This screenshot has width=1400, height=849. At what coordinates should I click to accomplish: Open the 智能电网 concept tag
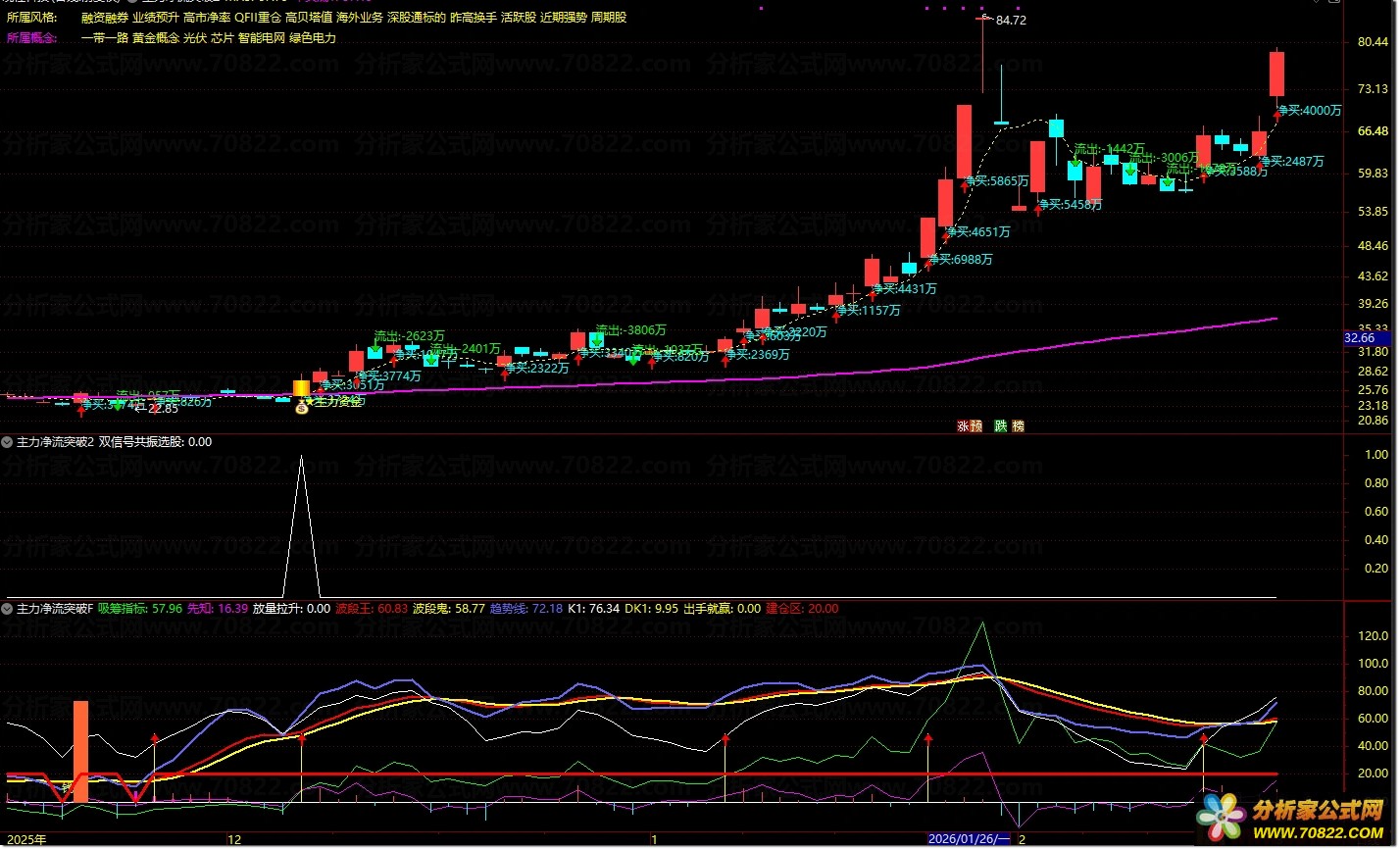tap(262, 38)
